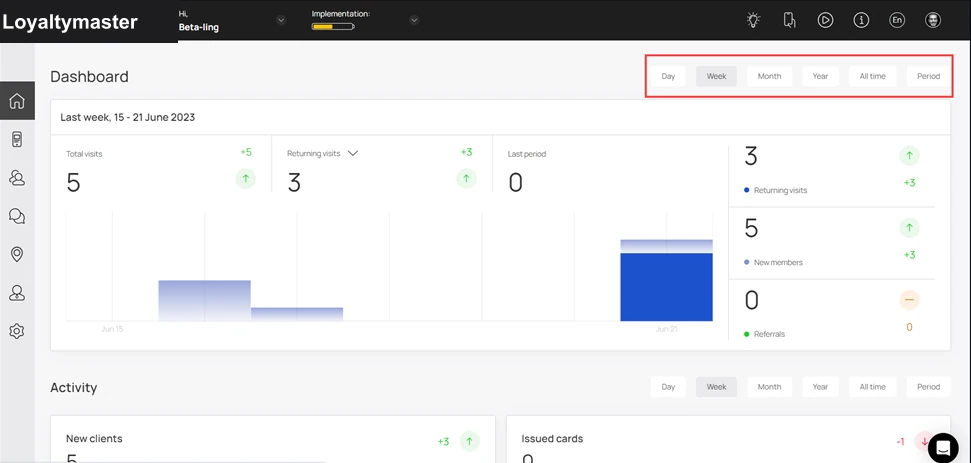Open the chat support bubble widget
The height and width of the screenshot is (463, 971).
tap(943, 447)
